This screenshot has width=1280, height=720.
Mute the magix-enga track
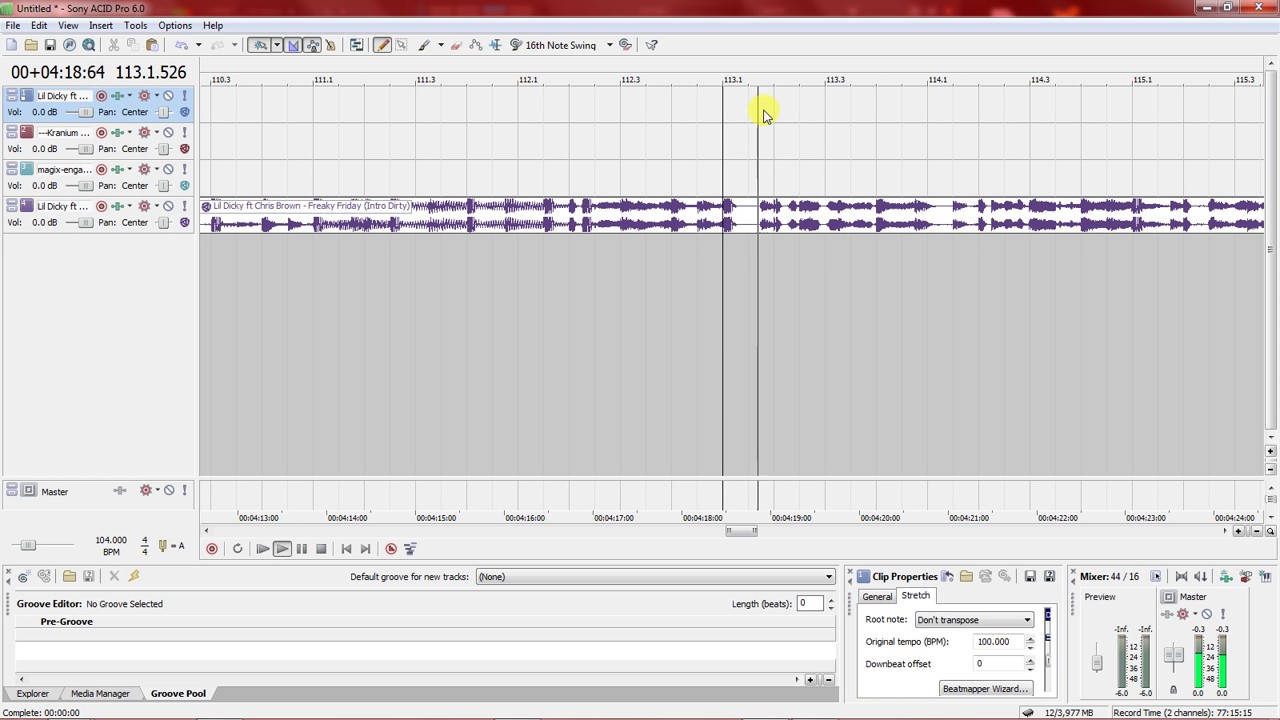tap(168, 170)
